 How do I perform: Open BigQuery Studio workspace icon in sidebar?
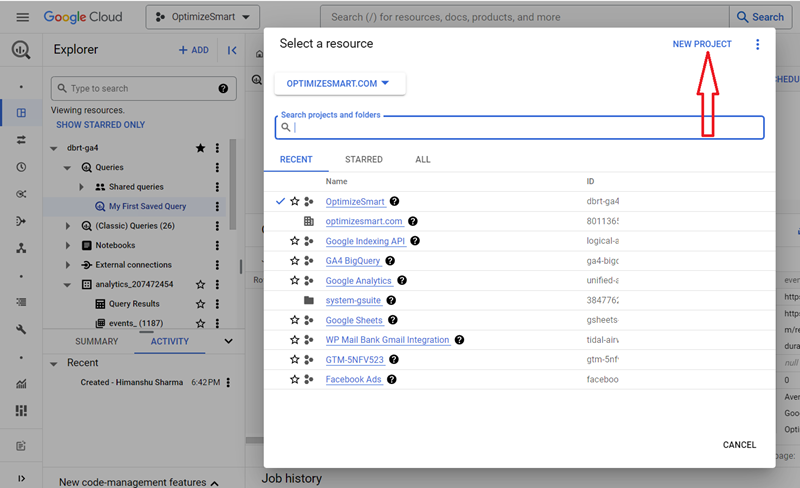(21, 113)
